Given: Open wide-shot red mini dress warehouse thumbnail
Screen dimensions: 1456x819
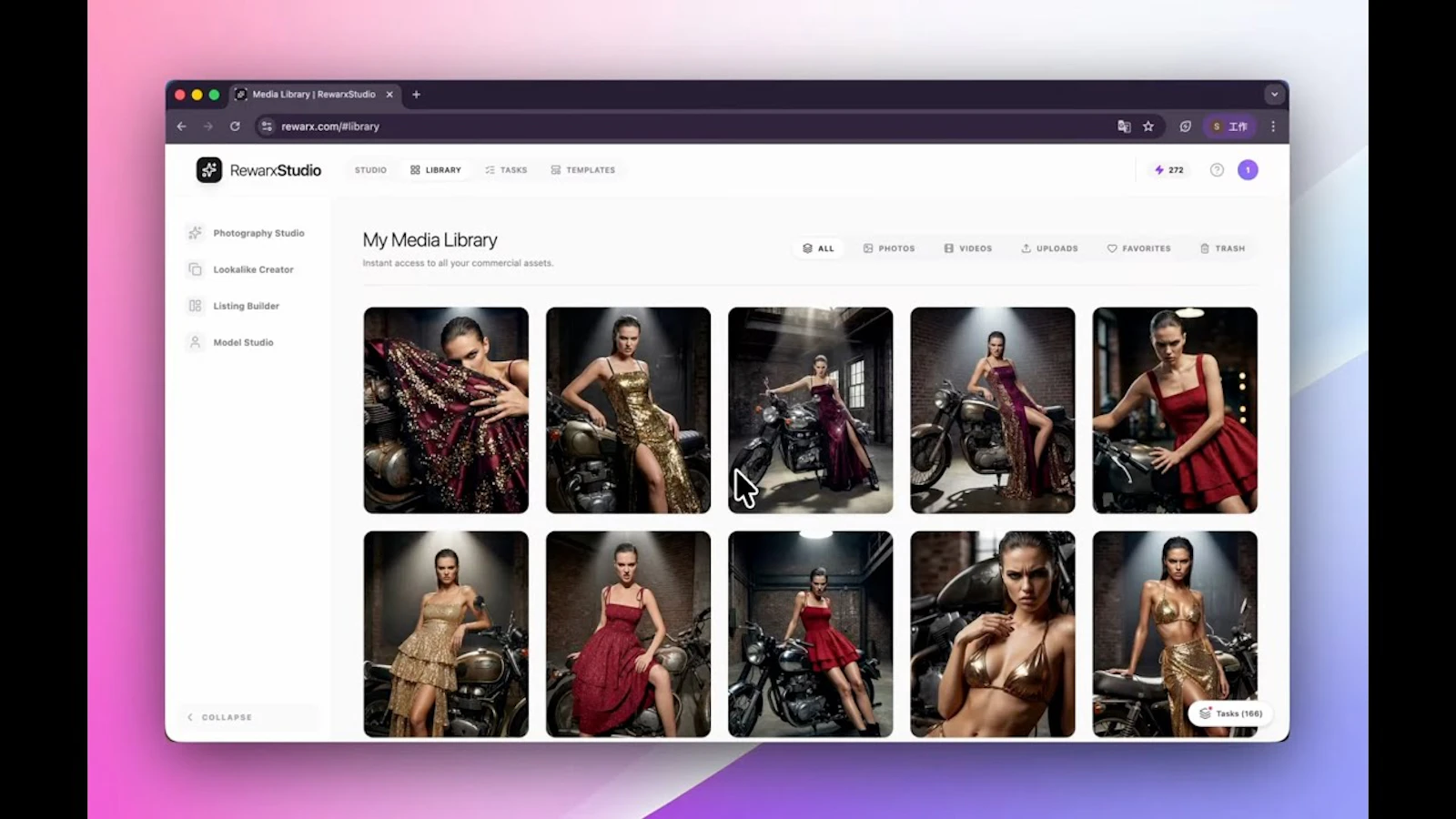Looking at the screenshot, I should 810,634.
